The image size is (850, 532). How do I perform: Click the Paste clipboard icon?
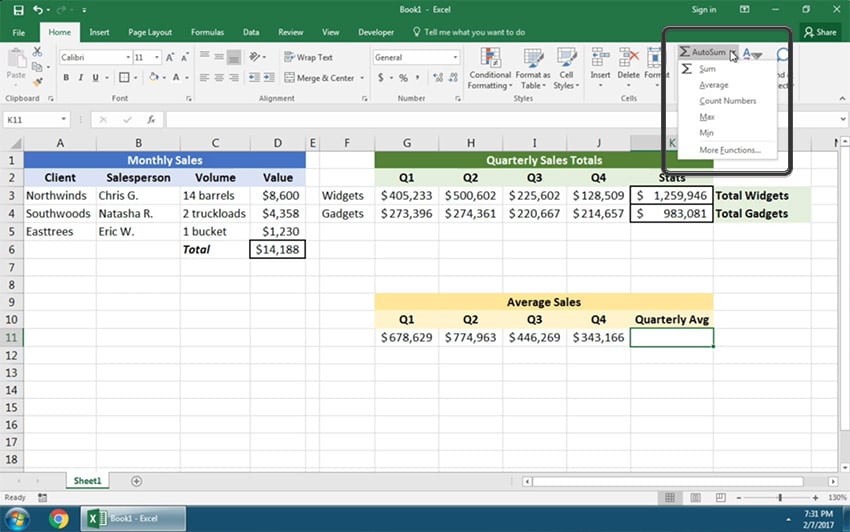(16, 59)
